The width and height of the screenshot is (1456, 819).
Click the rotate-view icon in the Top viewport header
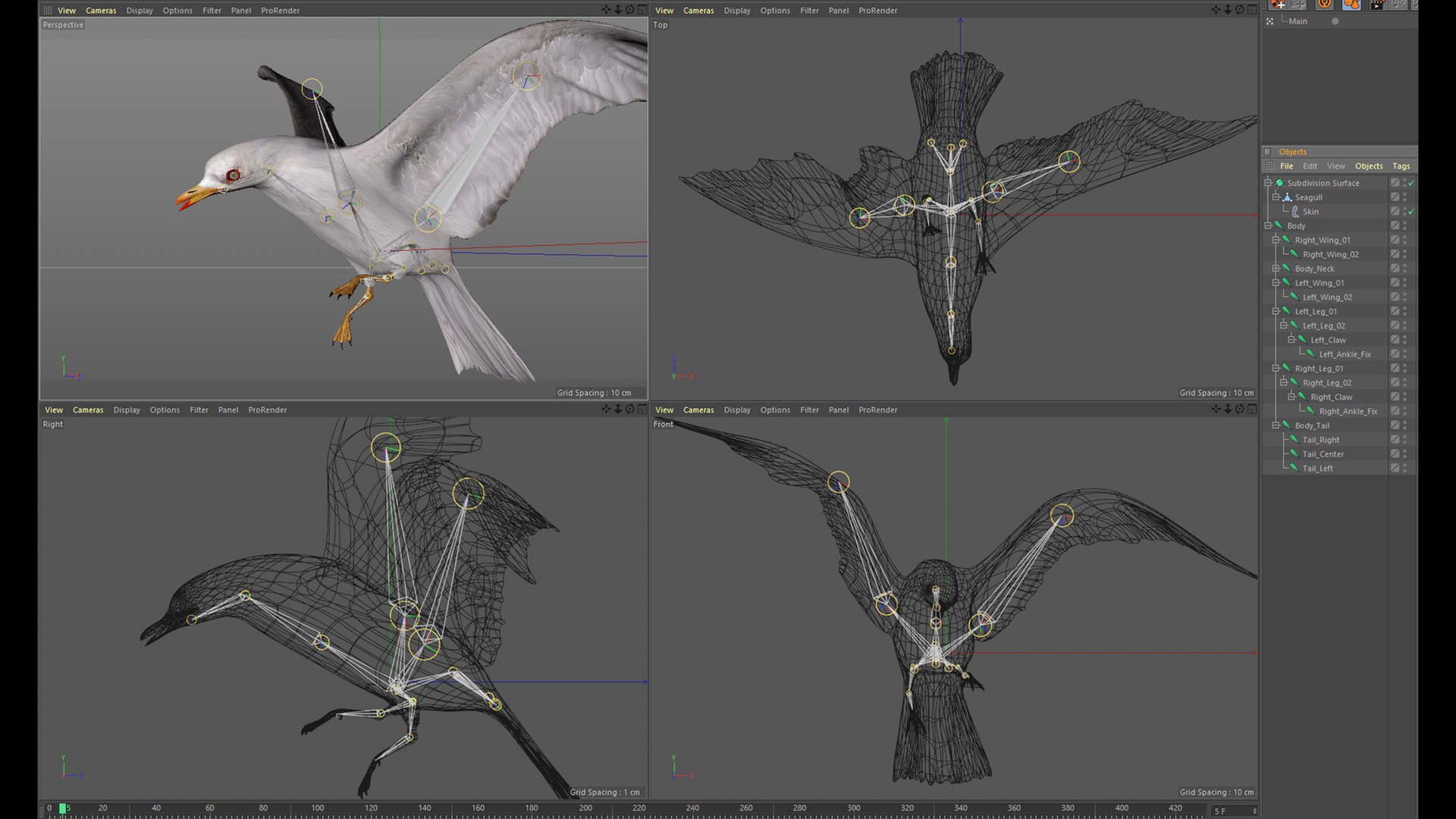coord(1240,10)
